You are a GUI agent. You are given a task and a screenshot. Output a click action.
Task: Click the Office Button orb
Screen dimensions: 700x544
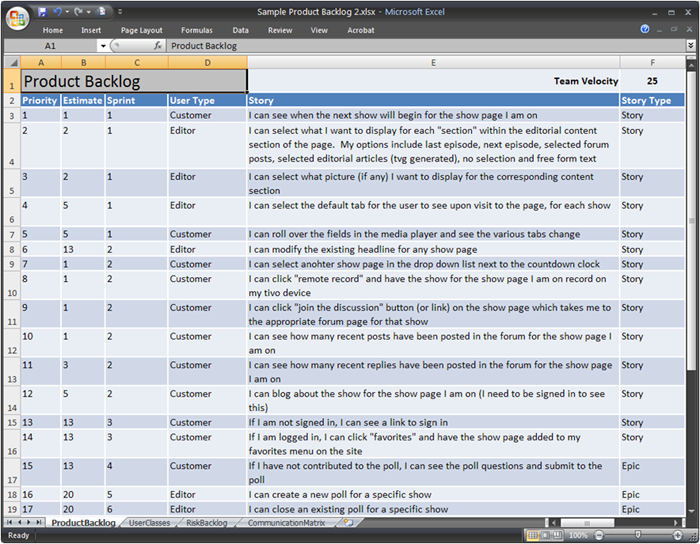pyautogui.click(x=19, y=17)
